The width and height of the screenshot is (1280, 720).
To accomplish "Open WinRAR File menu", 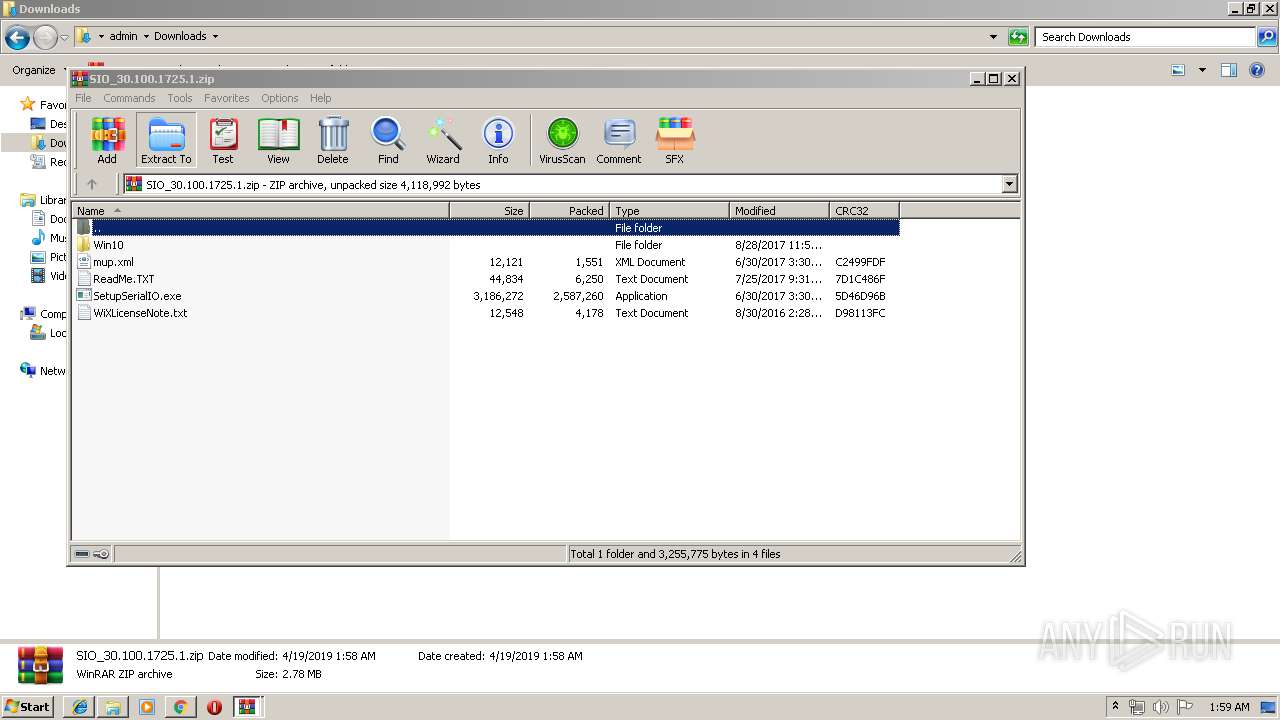I will pos(83,98).
